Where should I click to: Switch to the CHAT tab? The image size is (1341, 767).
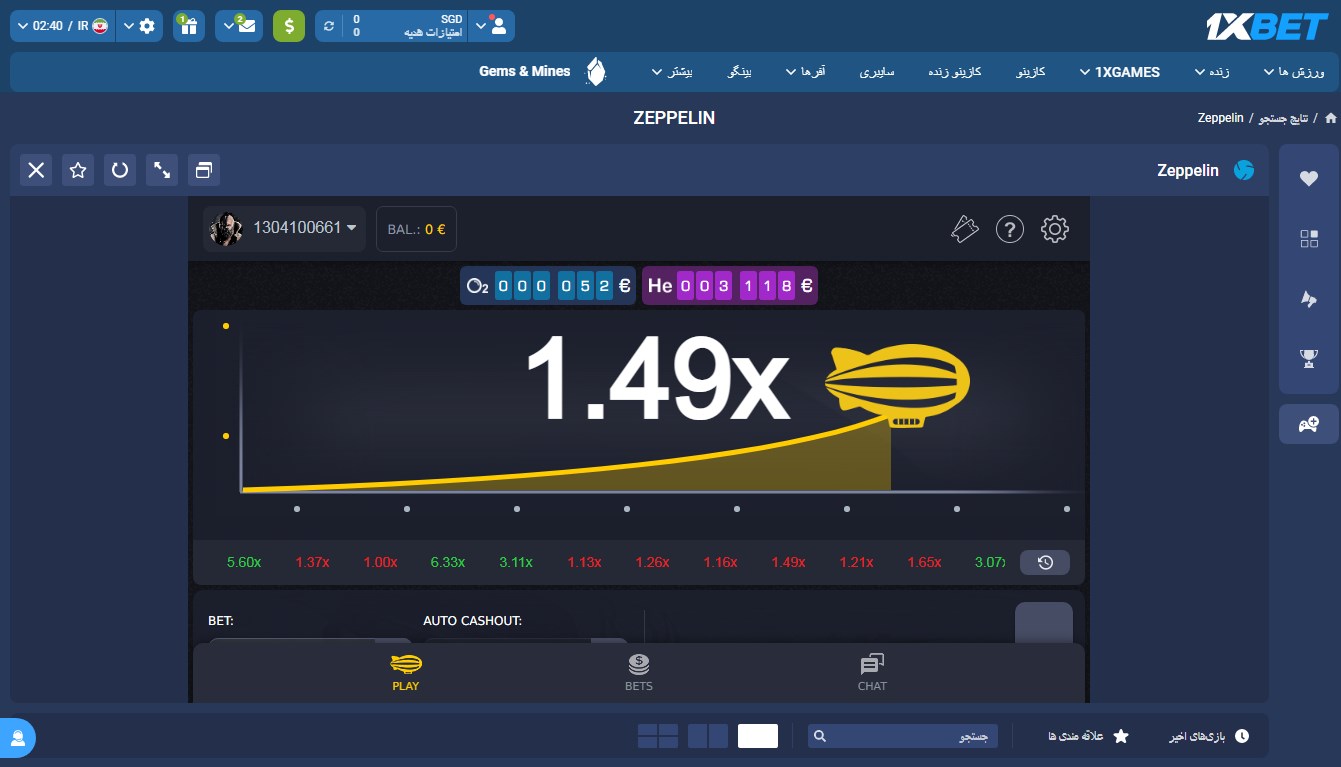[872, 672]
